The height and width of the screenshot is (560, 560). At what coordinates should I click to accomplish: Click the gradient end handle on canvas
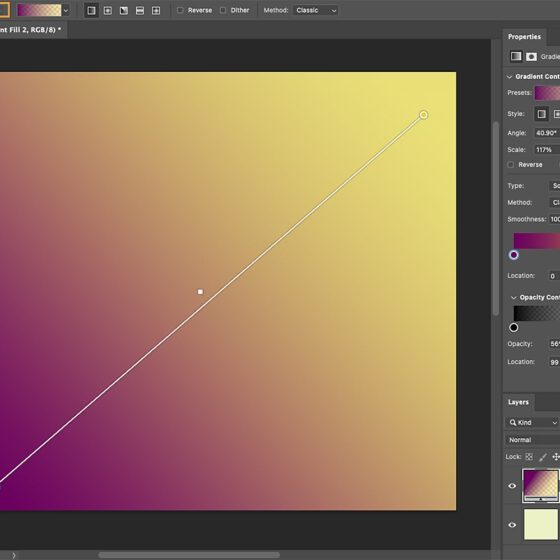[x=424, y=115]
